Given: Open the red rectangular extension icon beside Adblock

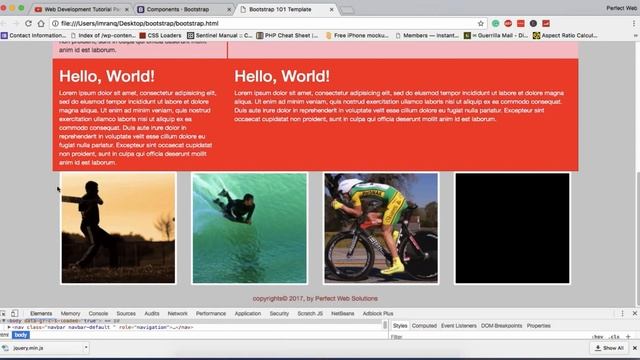Looking at the screenshot, I should [x=521, y=23].
